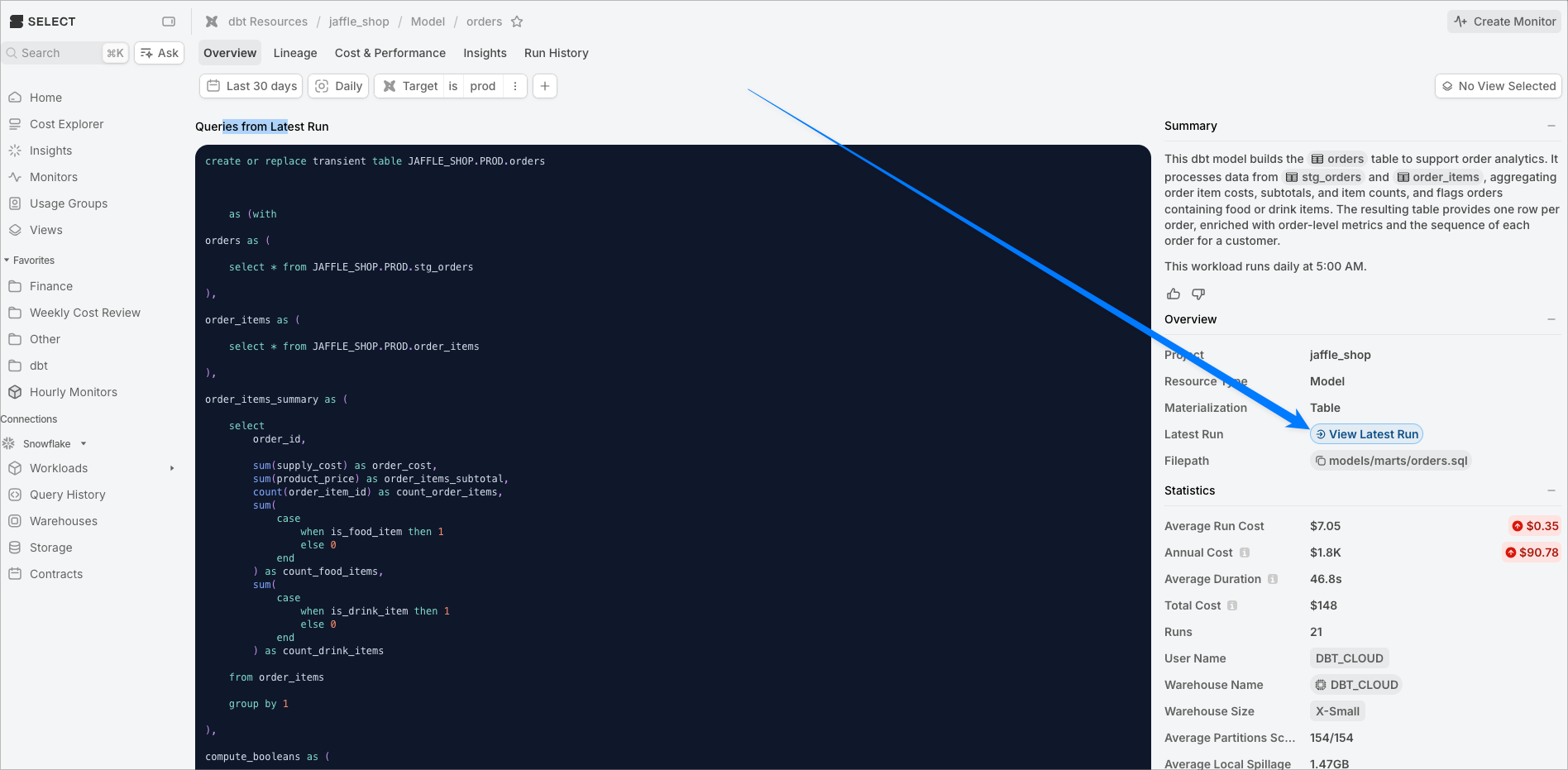Collapse the sidebar panel icon
Viewport: 1568px width, 770px height.
169,22
